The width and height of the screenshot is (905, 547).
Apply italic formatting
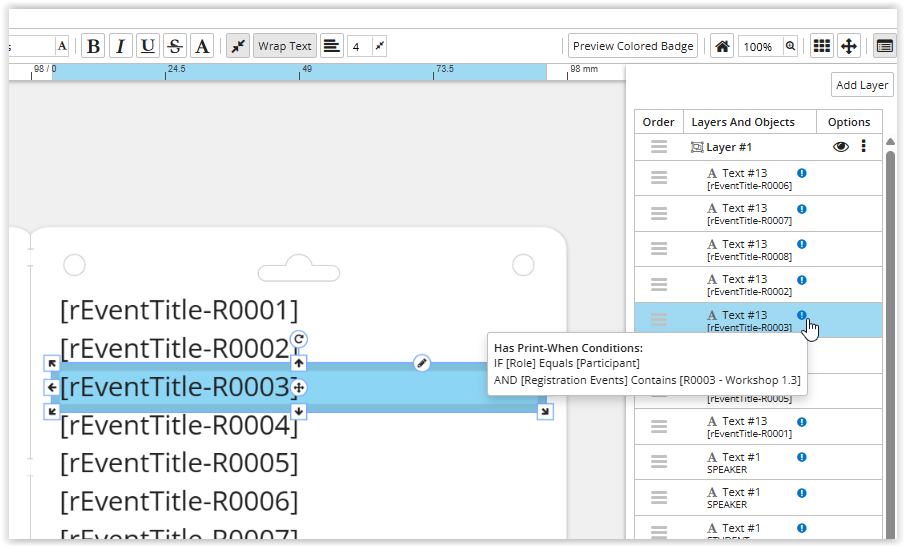point(120,46)
